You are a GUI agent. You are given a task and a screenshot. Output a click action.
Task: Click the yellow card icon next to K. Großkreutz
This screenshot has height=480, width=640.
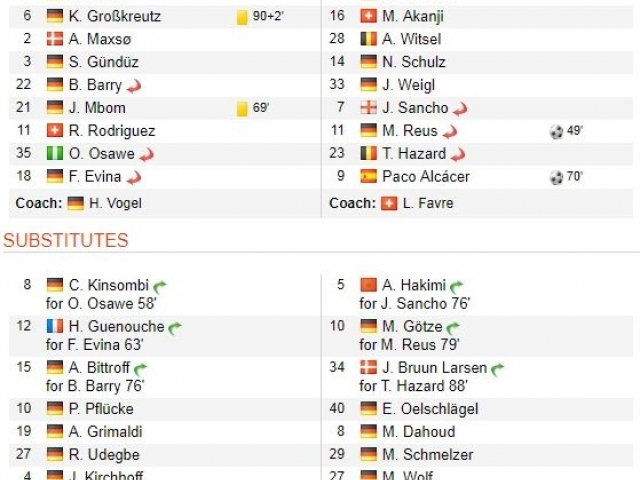(242, 17)
